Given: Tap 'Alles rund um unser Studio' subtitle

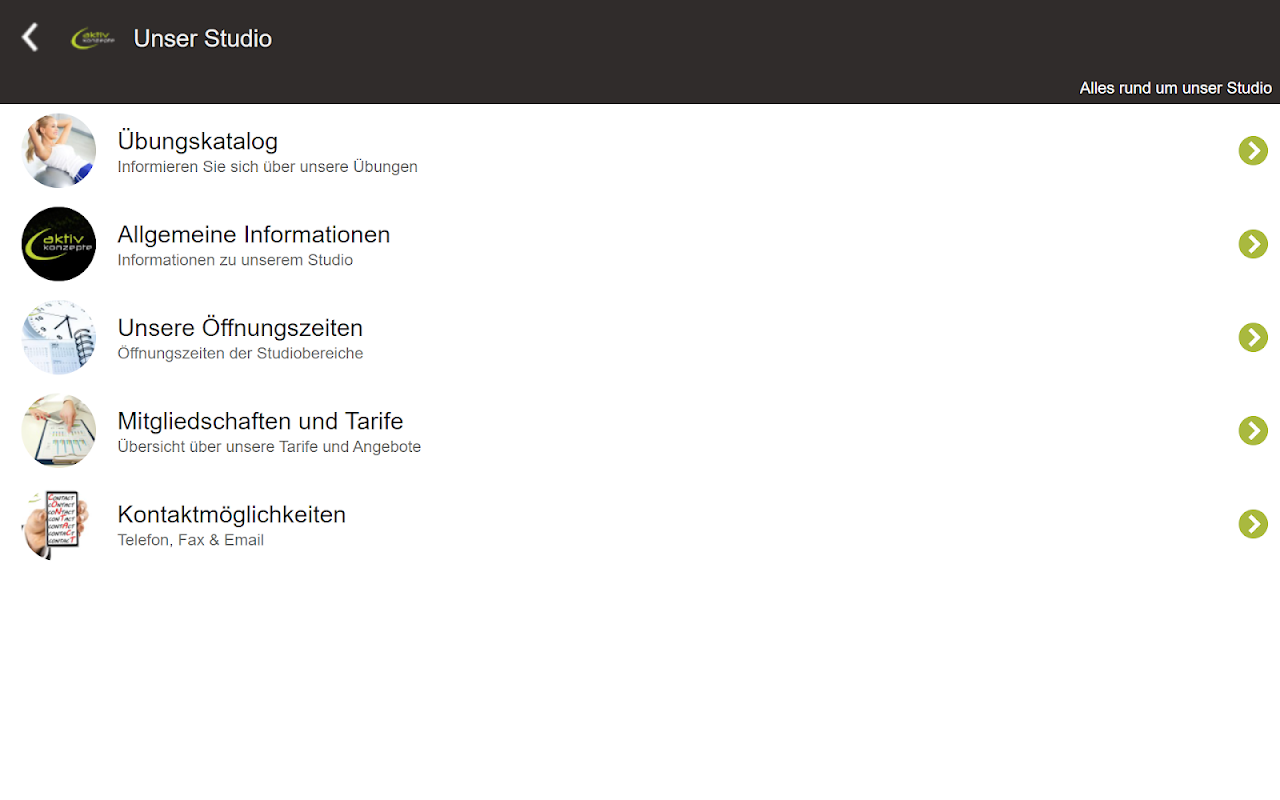Looking at the screenshot, I should 1176,88.
